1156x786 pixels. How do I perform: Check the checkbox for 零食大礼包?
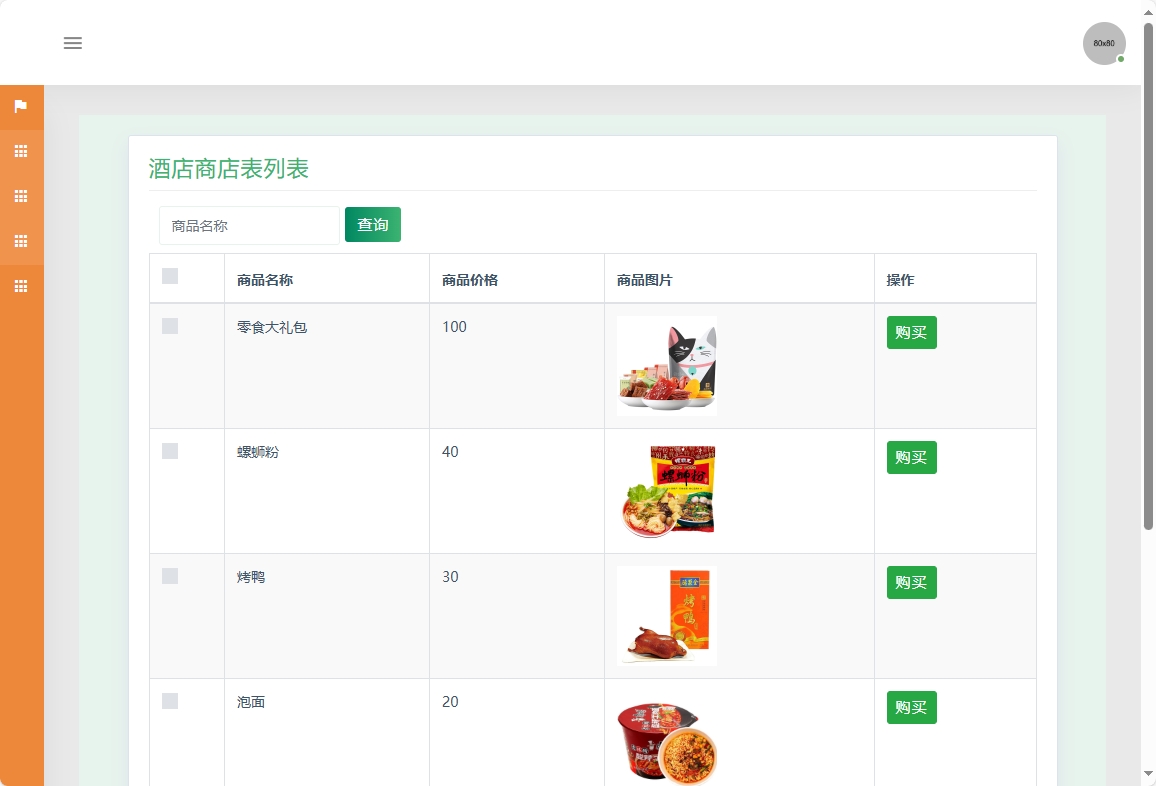(169, 325)
